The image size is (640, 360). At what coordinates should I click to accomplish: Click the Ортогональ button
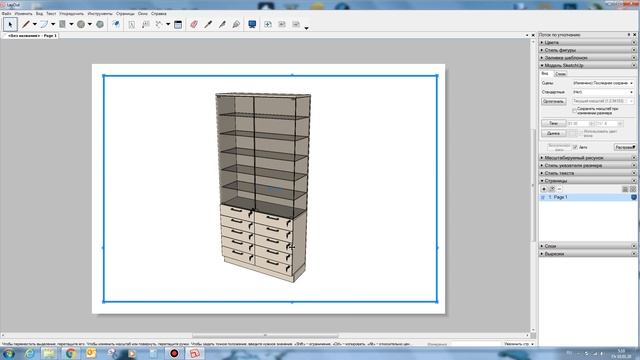pos(553,101)
